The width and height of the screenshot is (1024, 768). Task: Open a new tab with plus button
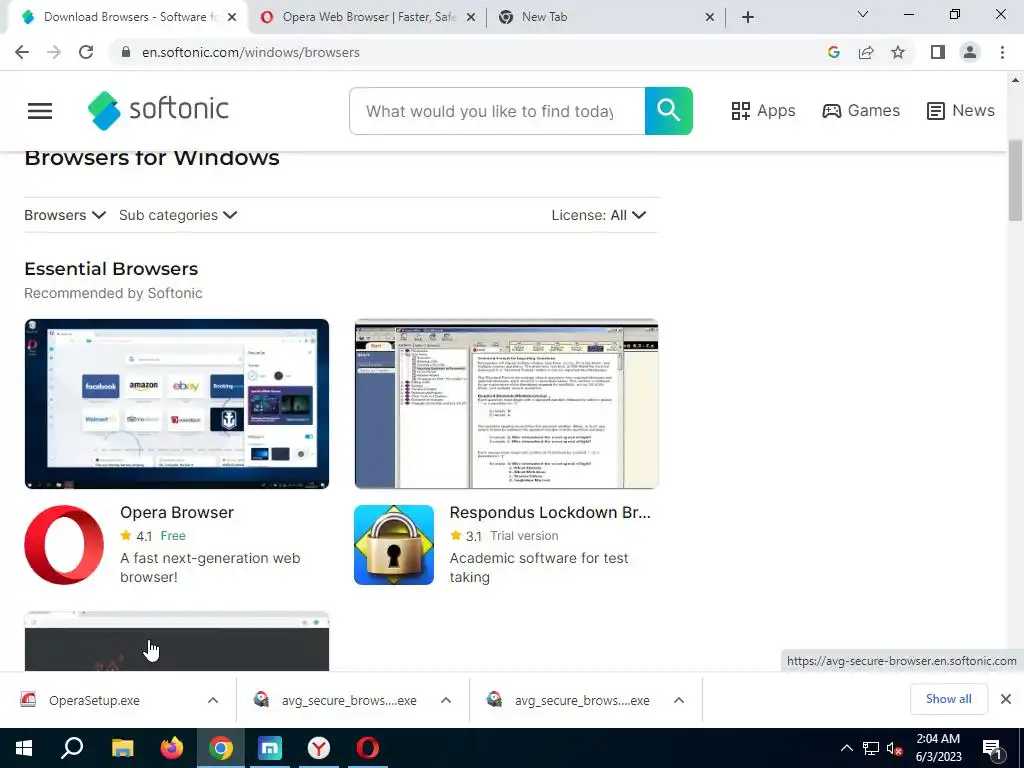(x=748, y=18)
